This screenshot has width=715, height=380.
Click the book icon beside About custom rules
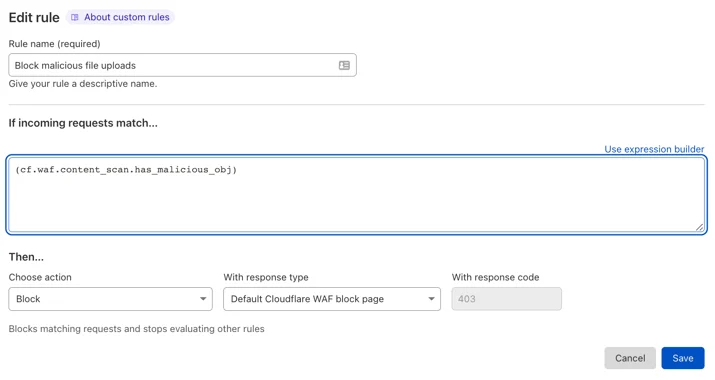[75, 17]
